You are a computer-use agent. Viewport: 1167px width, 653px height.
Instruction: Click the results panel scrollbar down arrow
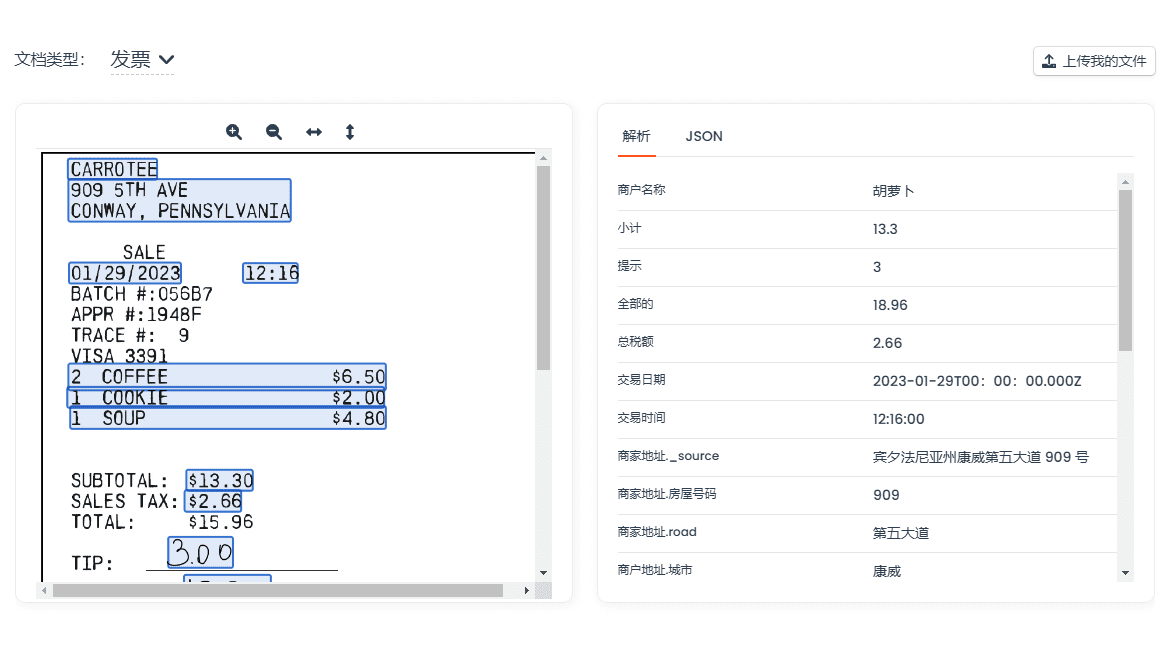(1125, 573)
